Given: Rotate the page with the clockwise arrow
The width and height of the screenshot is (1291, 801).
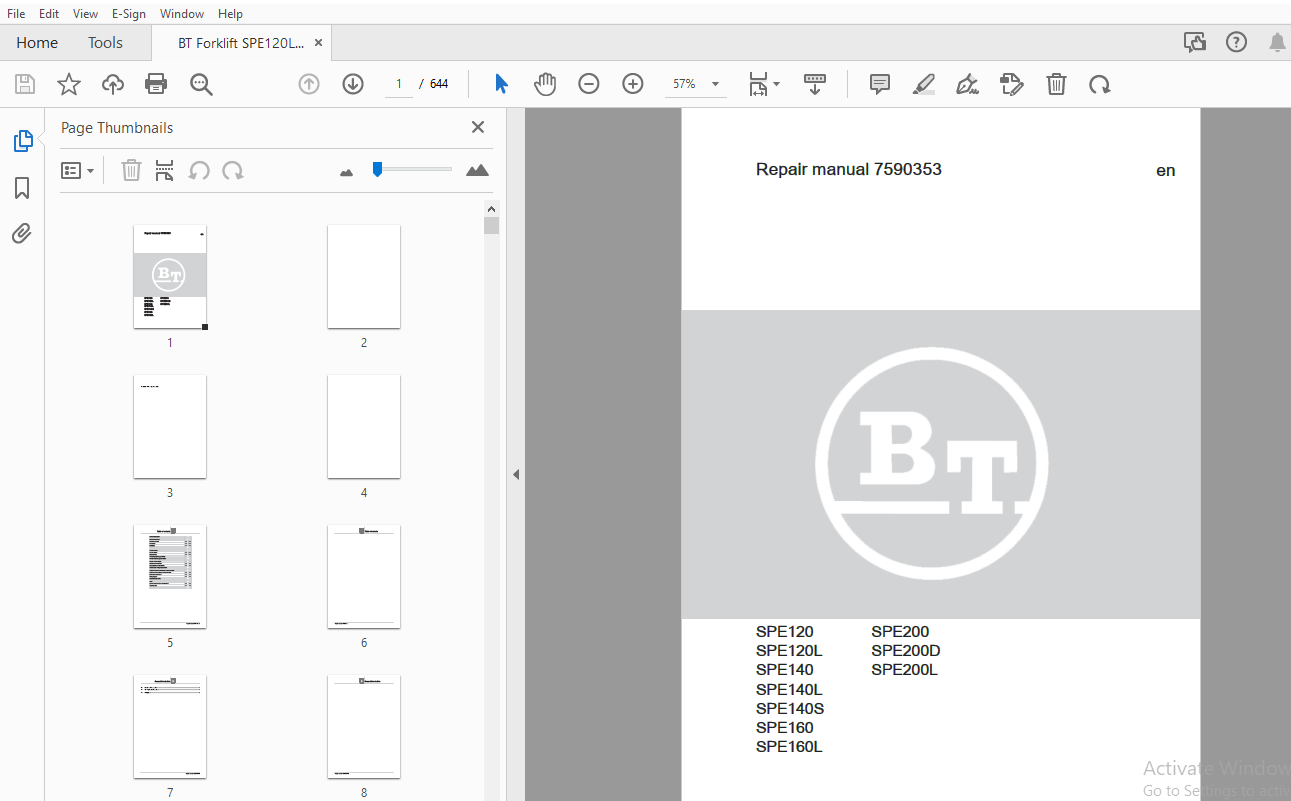Looking at the screenshot, I should coord(1100,84).
